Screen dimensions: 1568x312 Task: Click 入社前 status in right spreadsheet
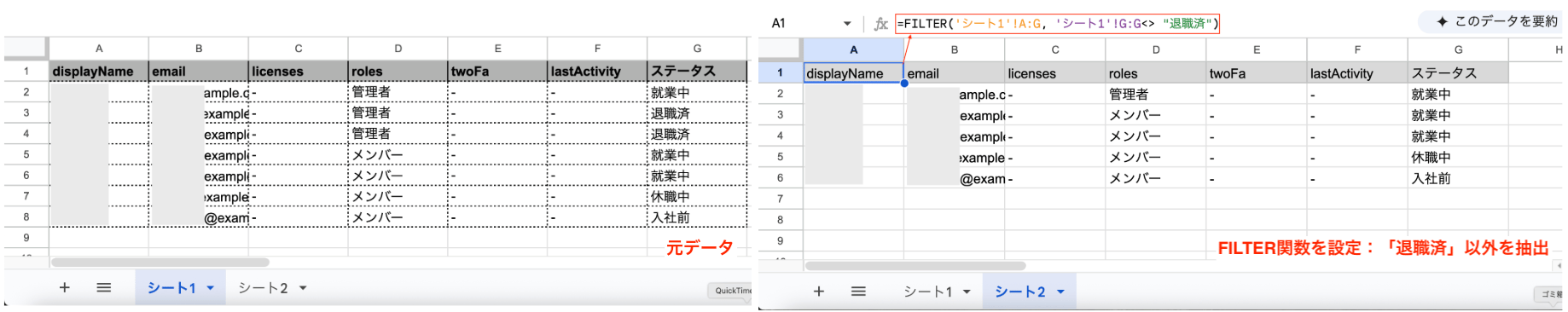pyautogui.click(x=1458, y=178)
